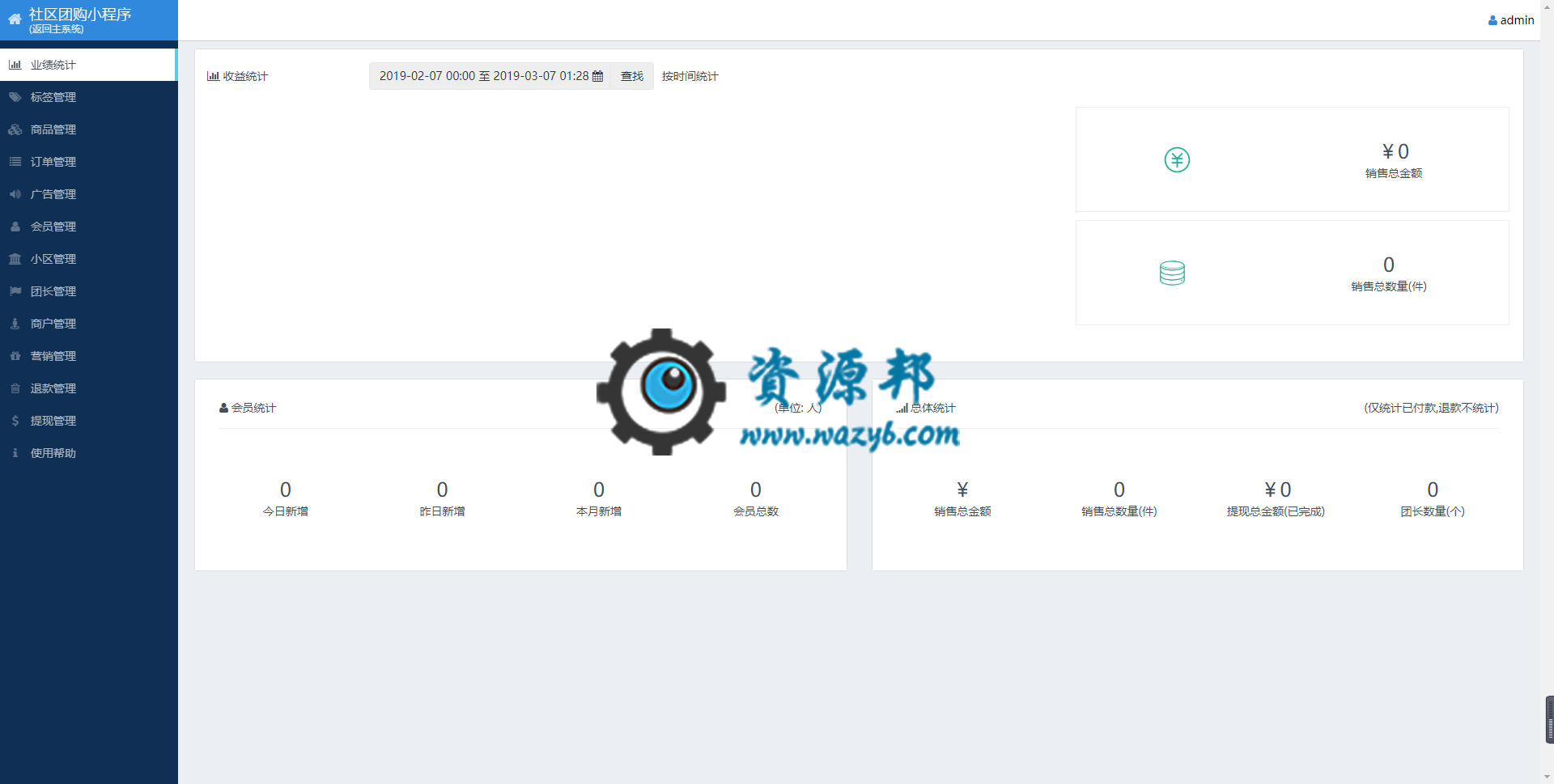
Task: Open 标签管理 menu item
Action: pos(89,97)
